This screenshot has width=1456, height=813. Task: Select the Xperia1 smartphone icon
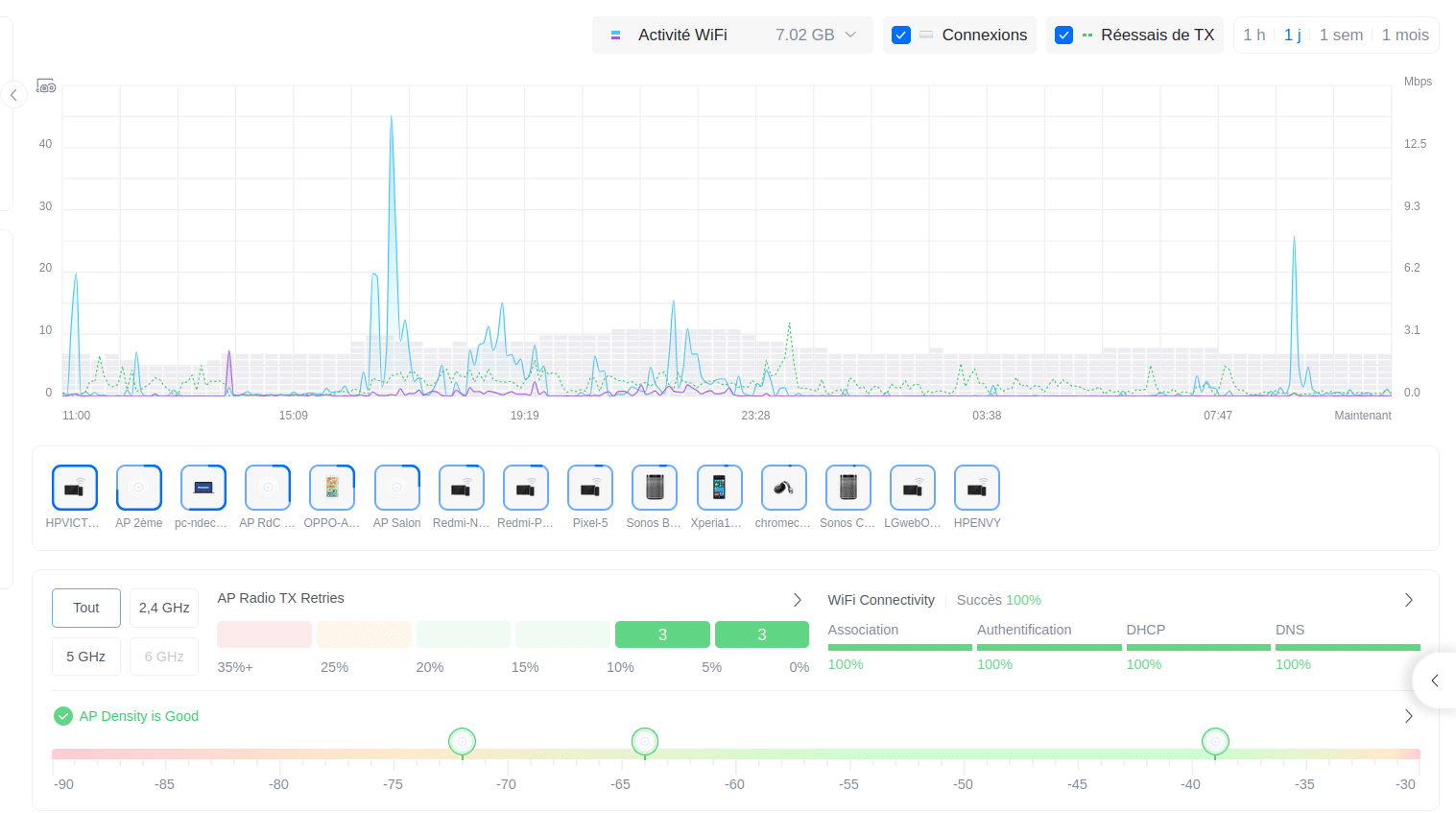(x=719, y=487)
